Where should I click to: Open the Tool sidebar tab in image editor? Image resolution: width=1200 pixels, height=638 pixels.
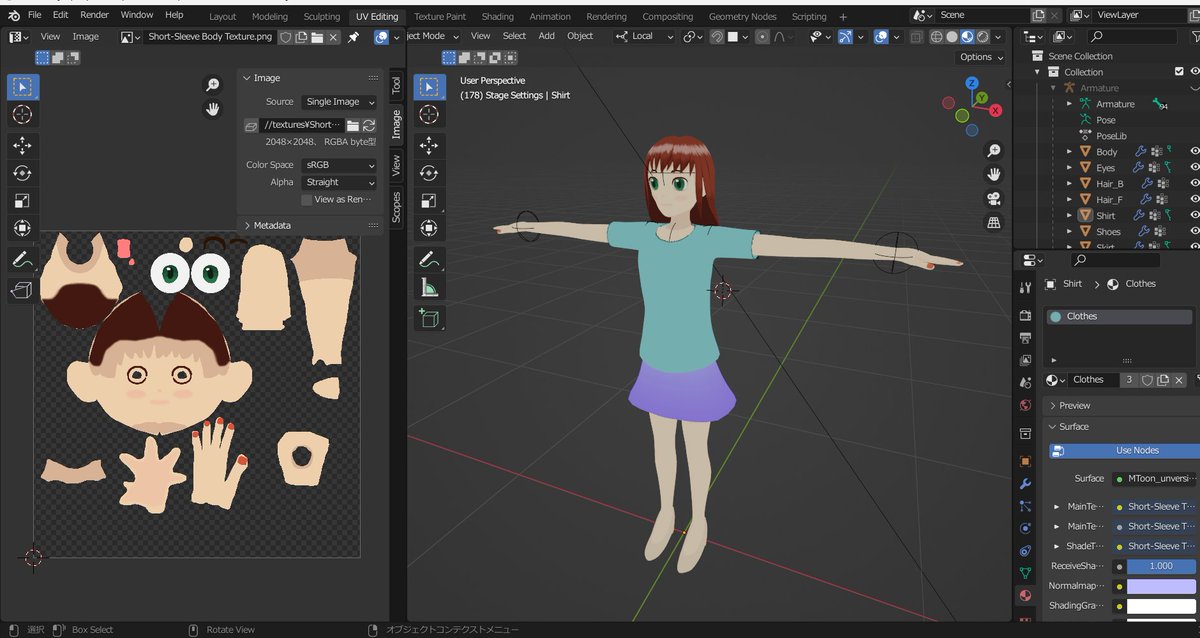point(396,85)
